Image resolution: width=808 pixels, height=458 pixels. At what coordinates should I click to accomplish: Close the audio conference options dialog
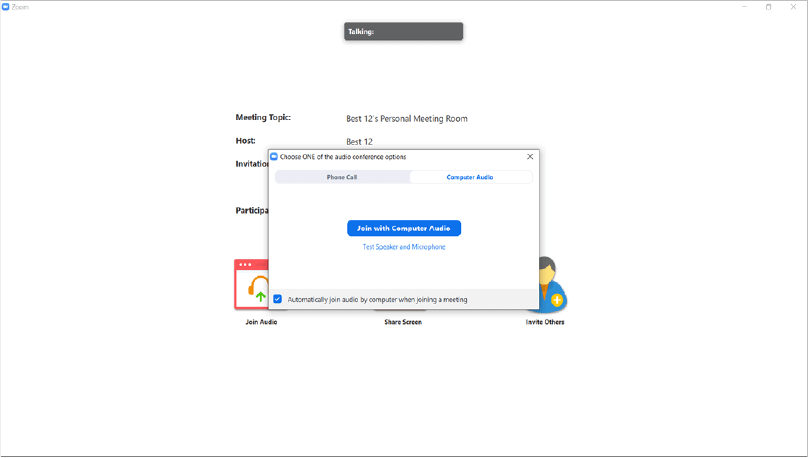530,157
